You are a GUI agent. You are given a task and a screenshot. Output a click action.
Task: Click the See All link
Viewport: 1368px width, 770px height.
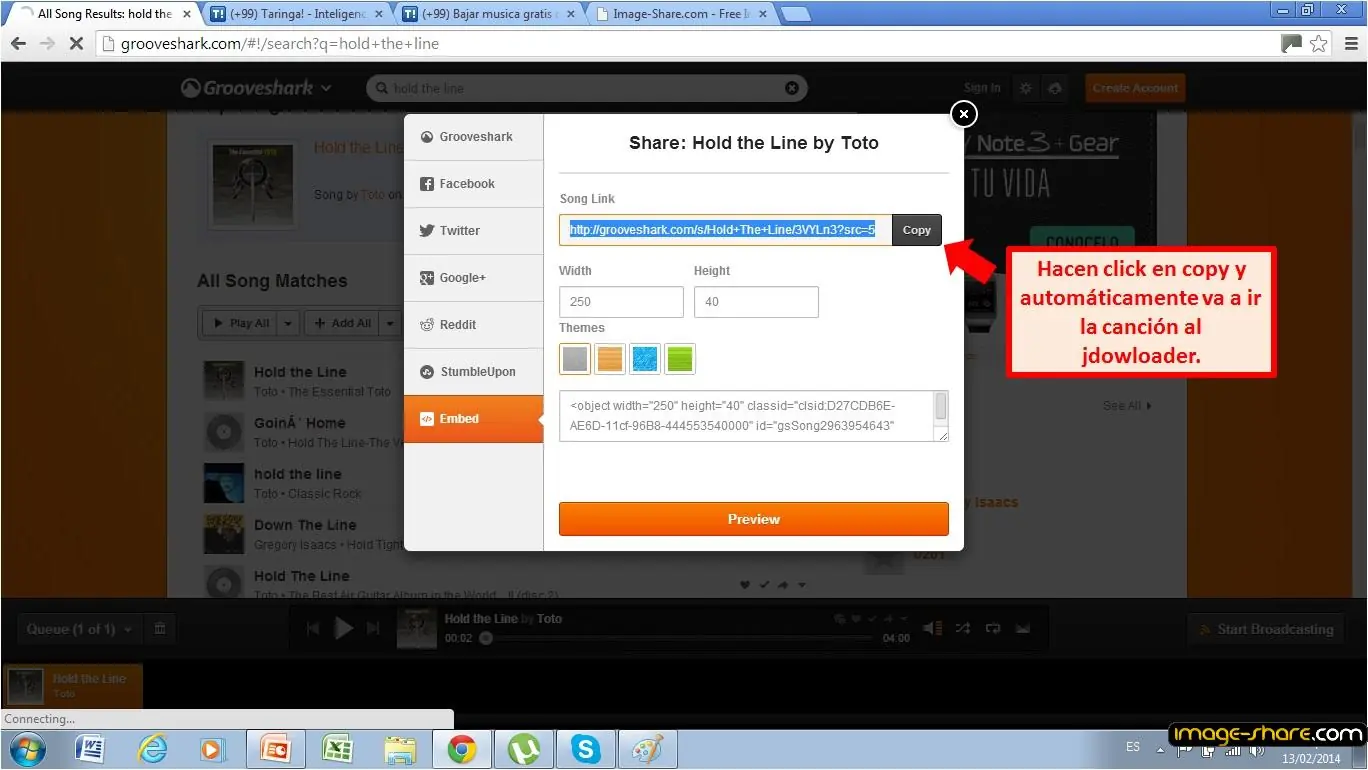tap(1127, 406)
